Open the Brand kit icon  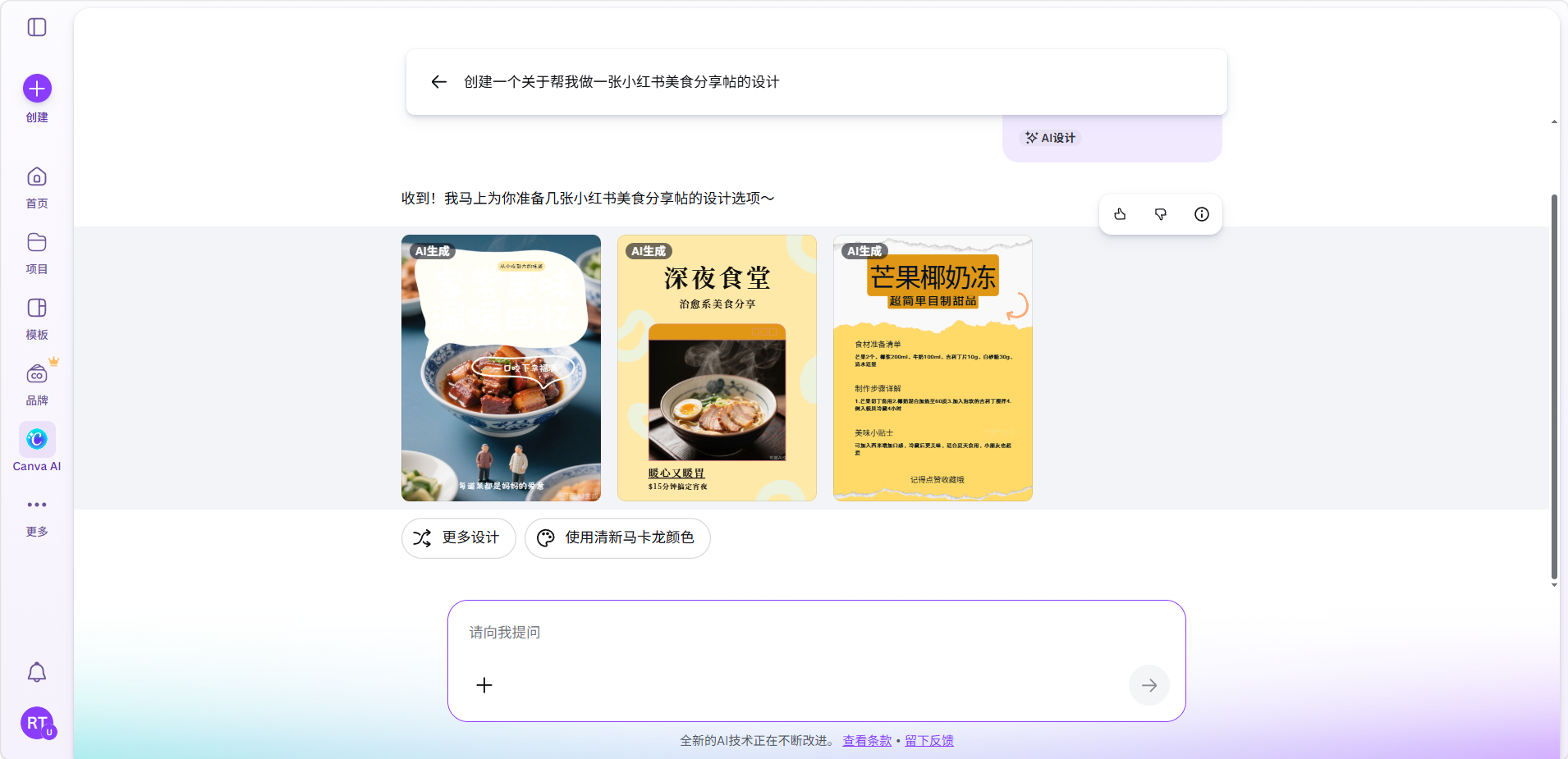tap(37, 374)
